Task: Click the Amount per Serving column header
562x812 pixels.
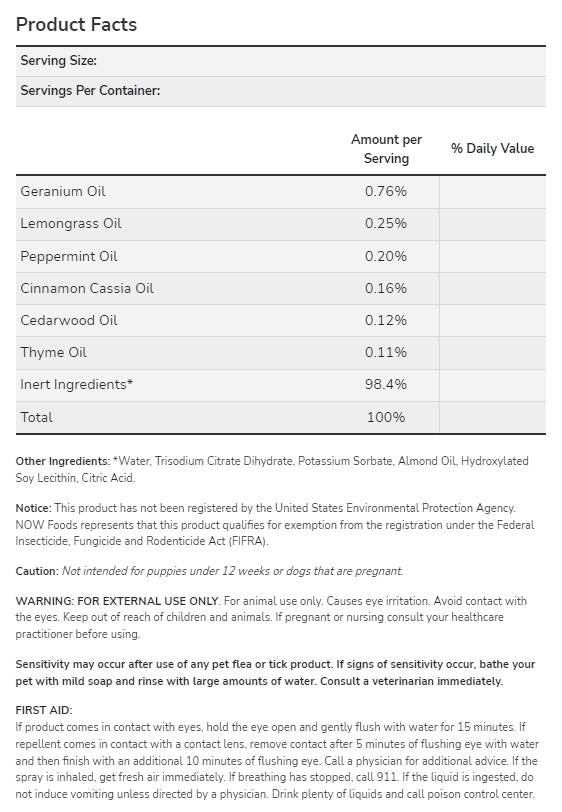Action: point(386,149)
